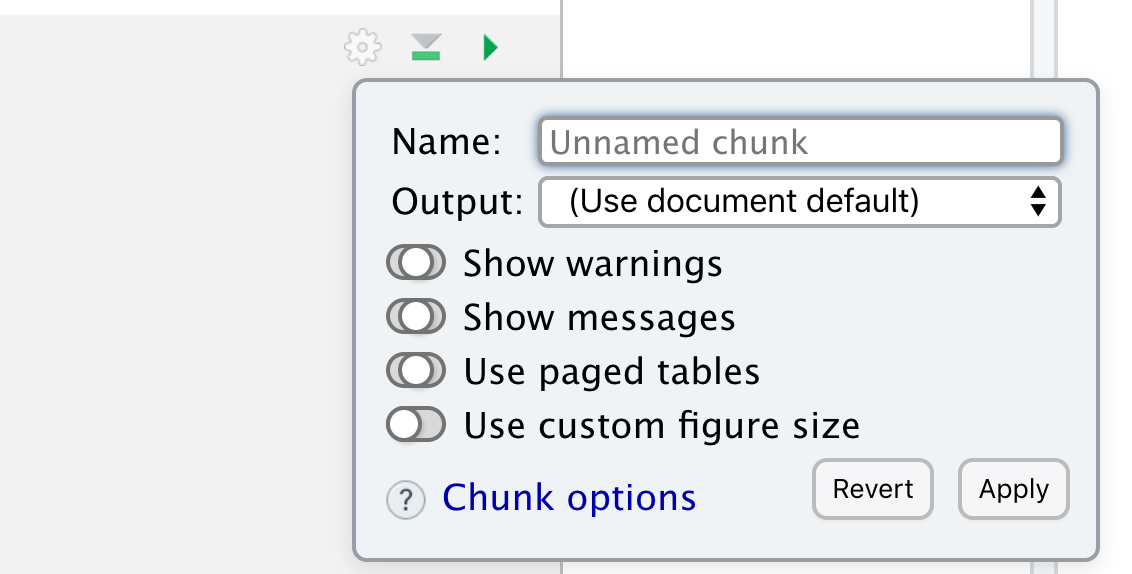Click the Show warnings label text
This screenshot has width=1132, height=574.
click(x=593, y=264)
